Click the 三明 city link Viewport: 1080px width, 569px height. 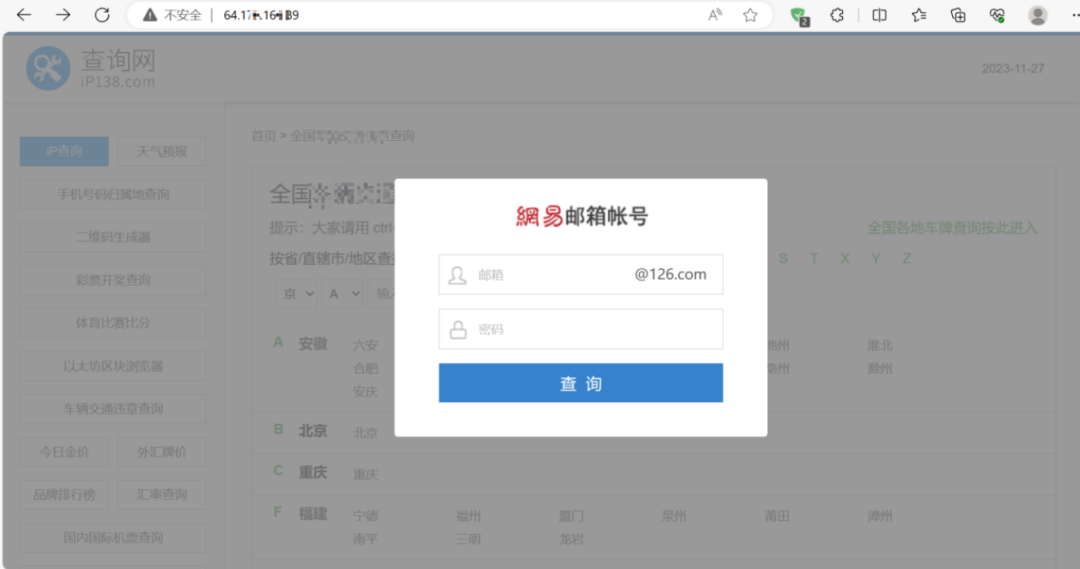[468, 539]
